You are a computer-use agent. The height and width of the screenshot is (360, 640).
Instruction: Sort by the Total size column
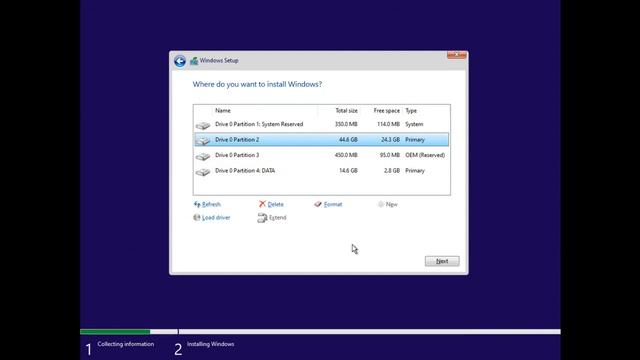point(347,111)
